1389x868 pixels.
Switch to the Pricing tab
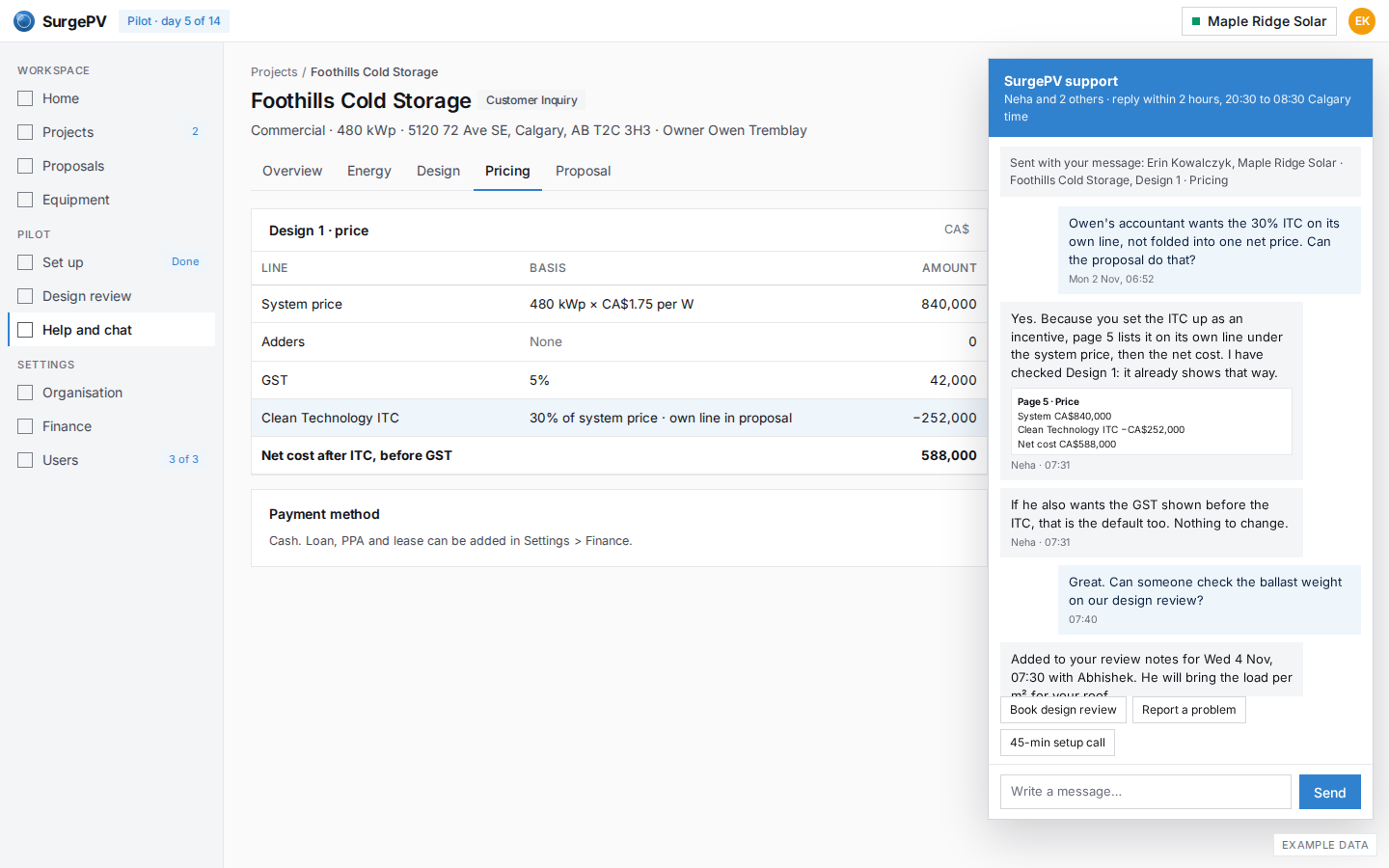tap(507, 171)
